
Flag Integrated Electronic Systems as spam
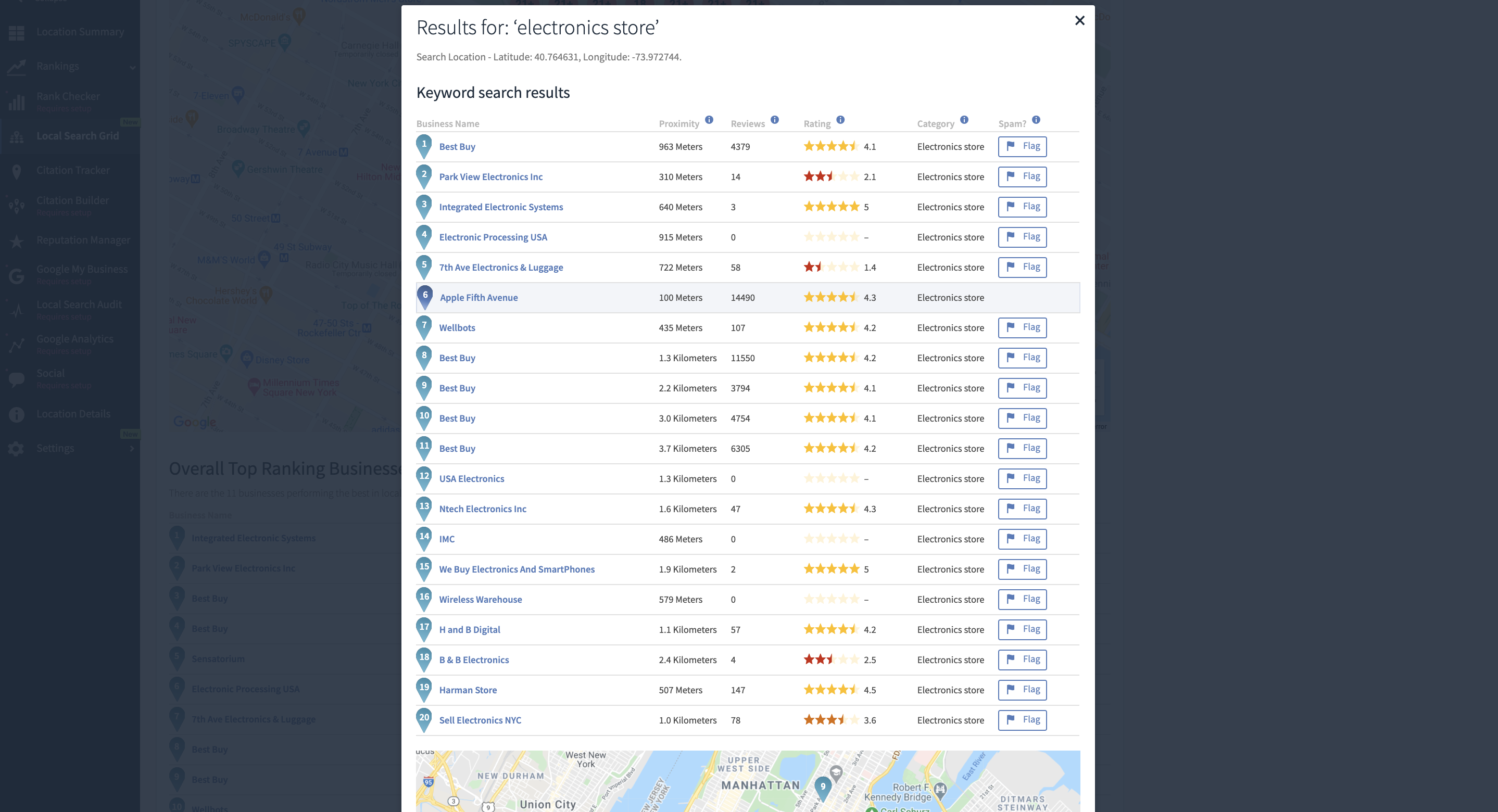1022,206
